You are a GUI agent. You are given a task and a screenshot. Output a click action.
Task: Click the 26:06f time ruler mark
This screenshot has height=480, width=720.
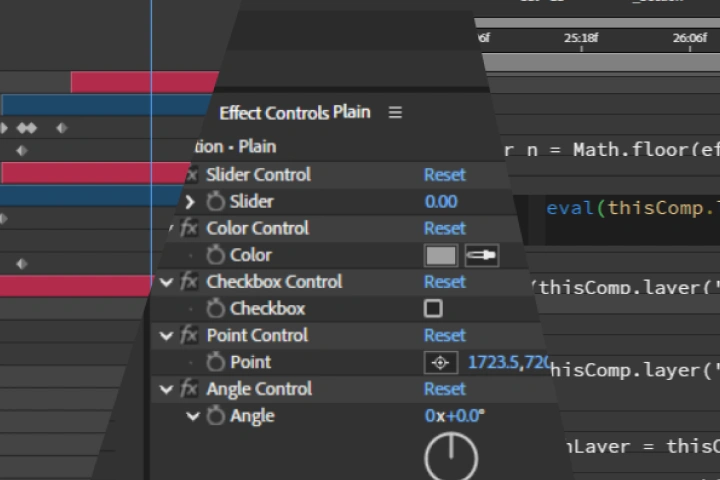click(690, 38)
